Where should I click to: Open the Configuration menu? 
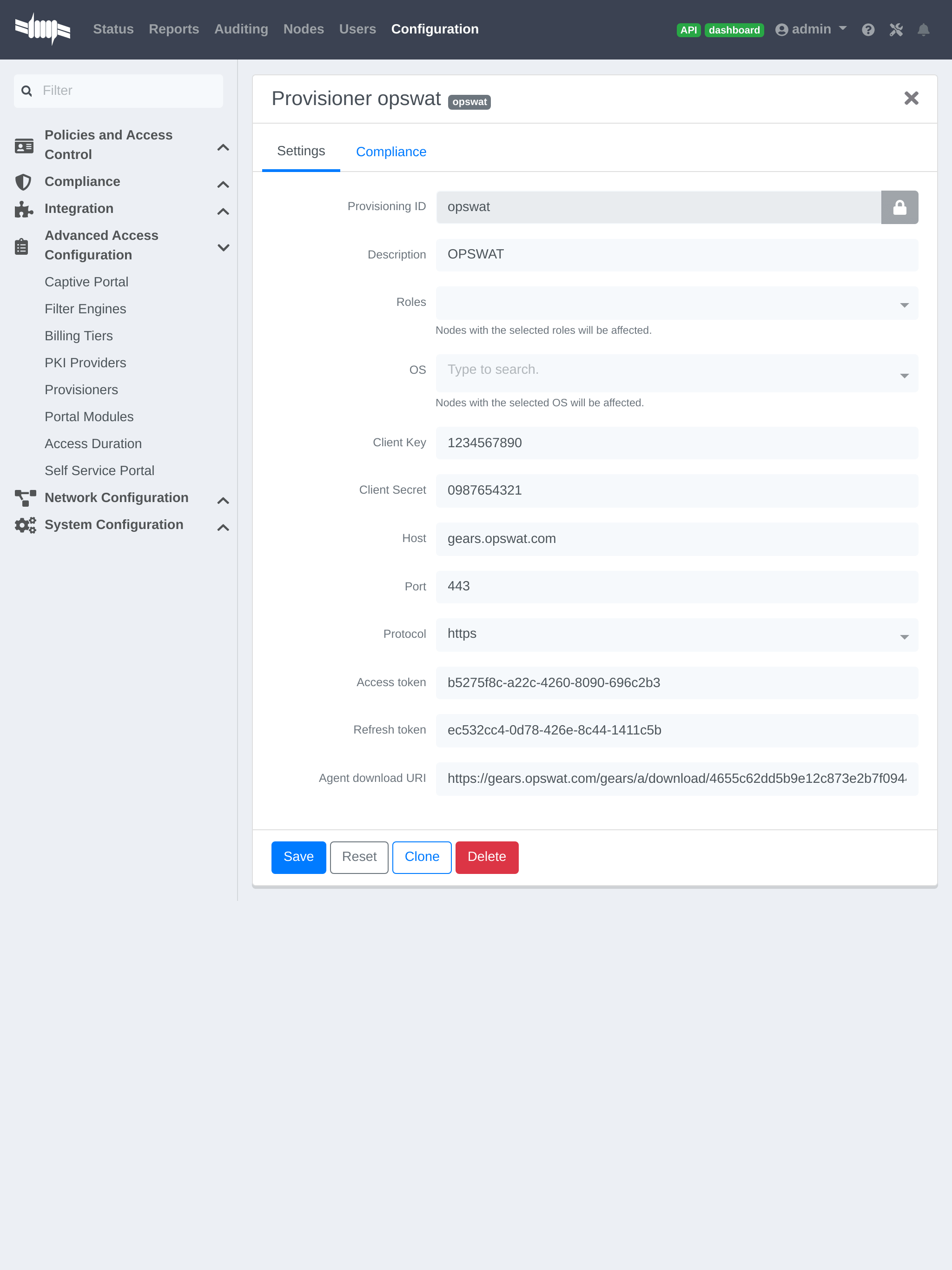point(435,29)
